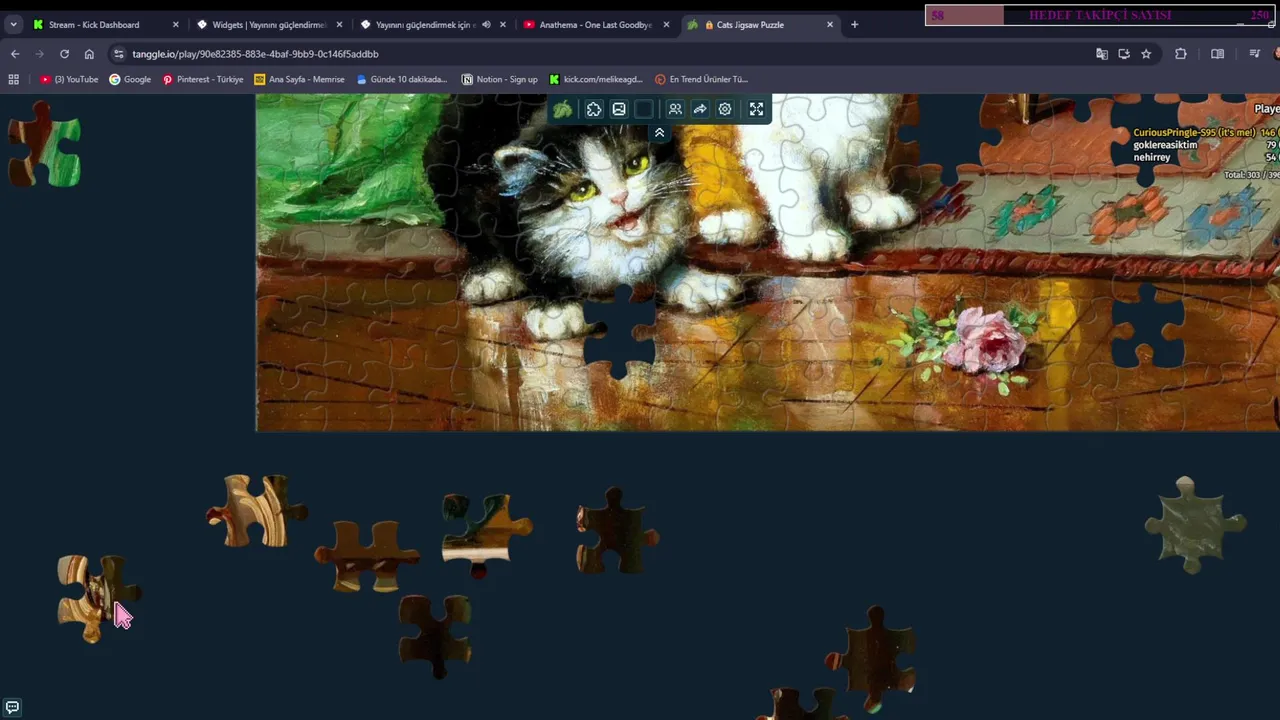Close the Stream - Kick Dashboard tab

tap(175, 24)
